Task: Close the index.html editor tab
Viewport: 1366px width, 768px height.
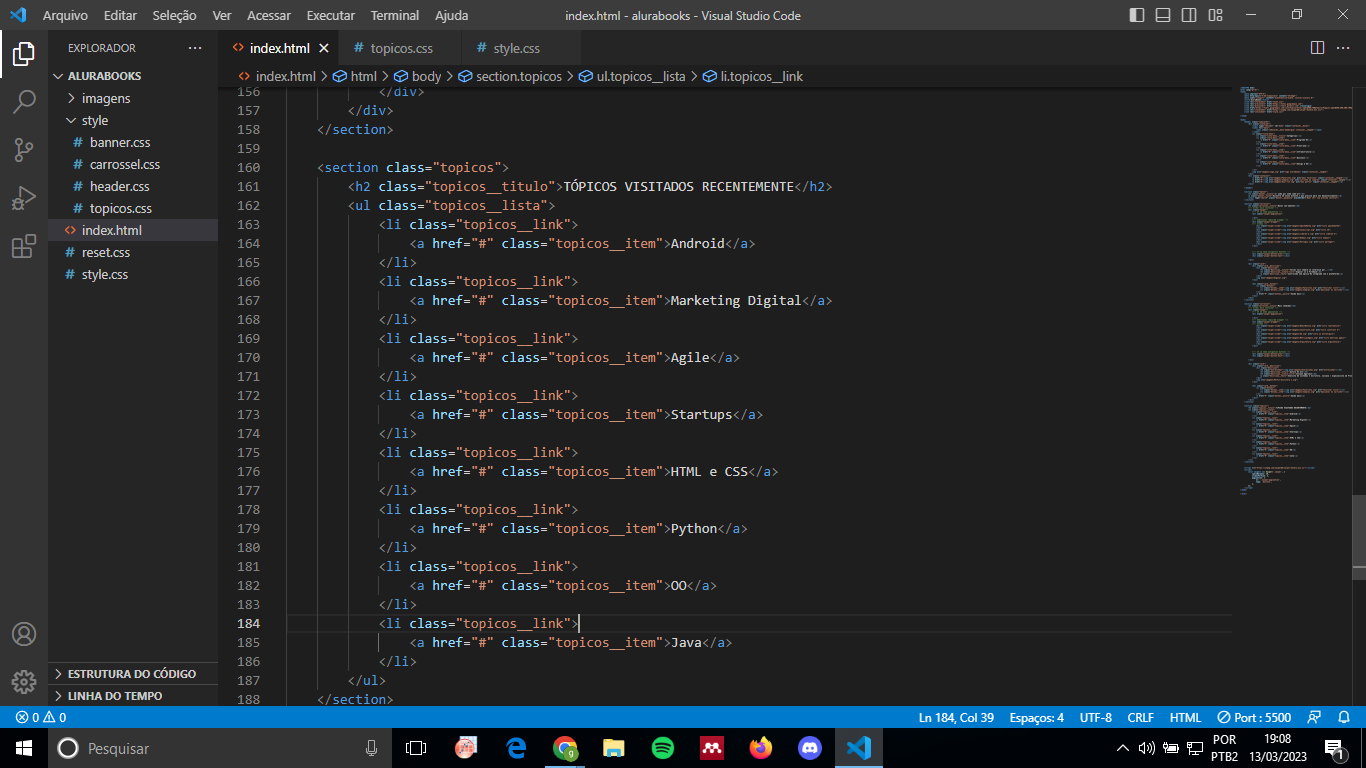Action: coord(324,48)
